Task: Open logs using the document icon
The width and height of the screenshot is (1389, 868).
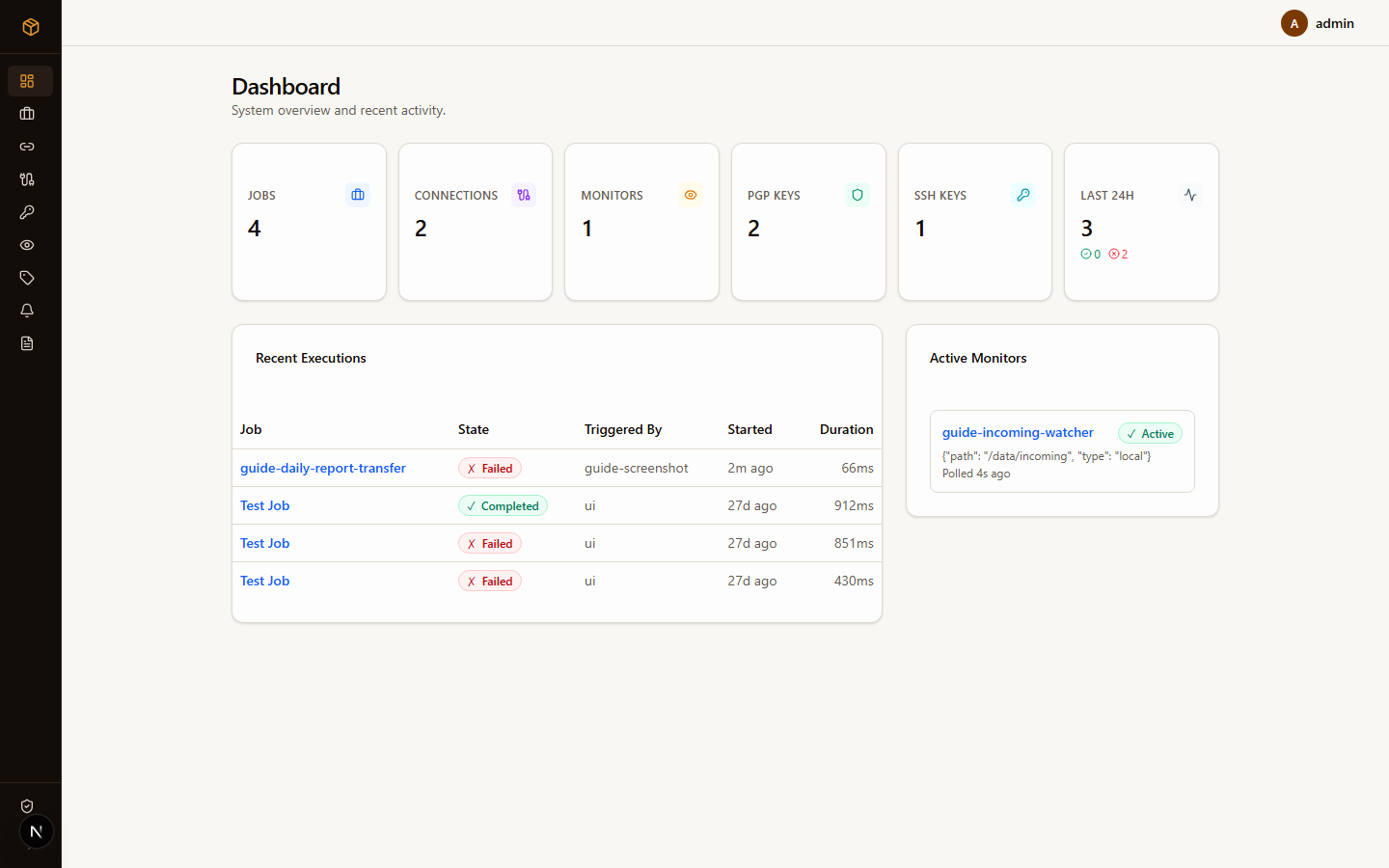Action: pyautogui.click(x=27, y=343)
